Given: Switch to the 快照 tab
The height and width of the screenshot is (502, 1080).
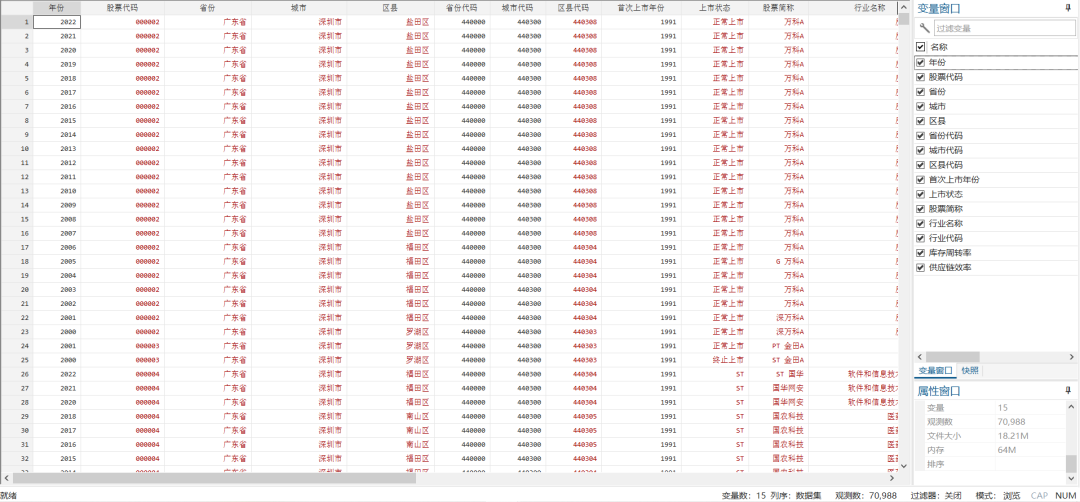Looking at the screenshot, I should click(970, 370).
